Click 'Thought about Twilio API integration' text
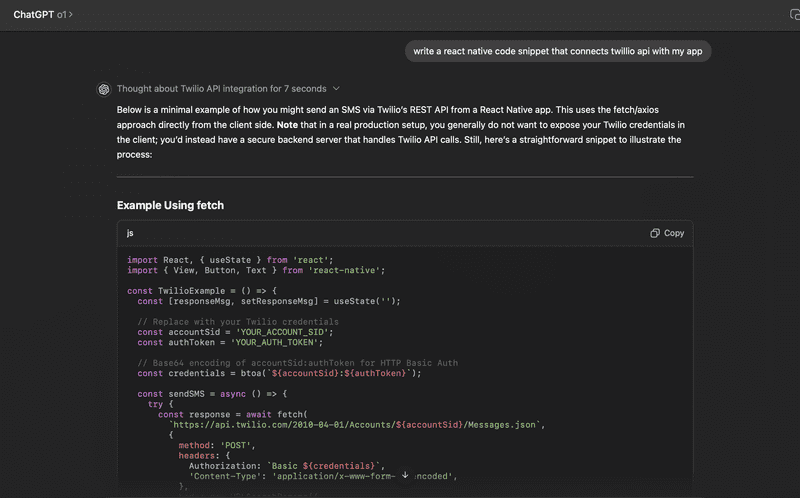 (221, 88)
